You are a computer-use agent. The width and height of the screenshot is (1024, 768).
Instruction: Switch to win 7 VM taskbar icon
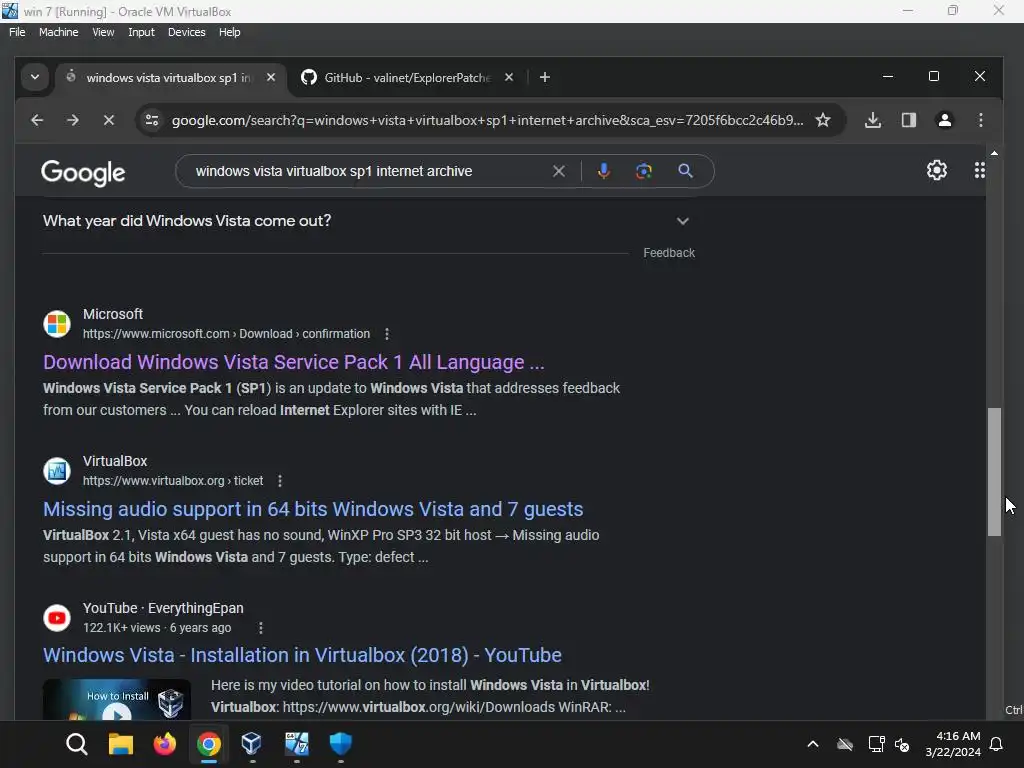click(296, 744)
